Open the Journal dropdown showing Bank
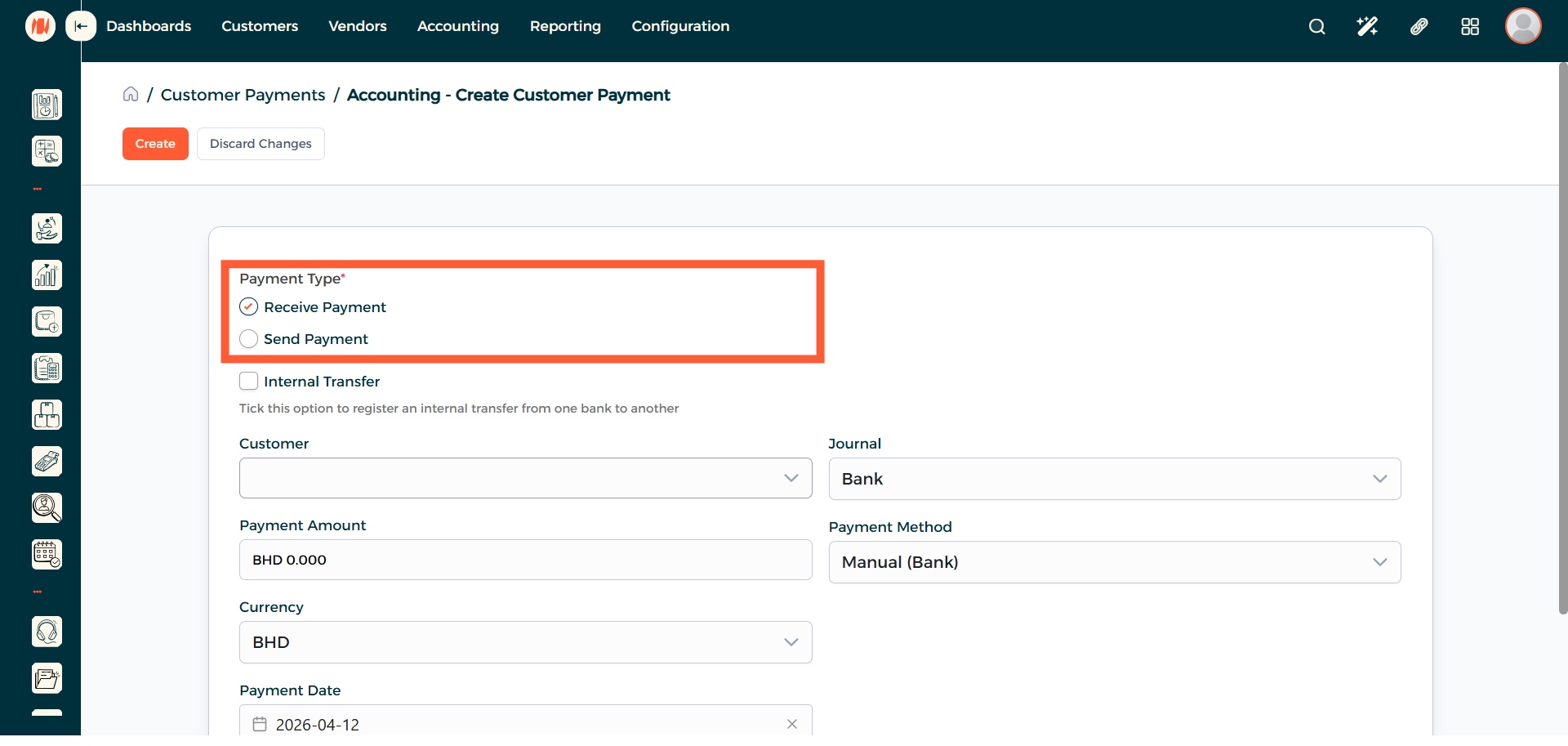Screen dimensions: 1568x746 (1114, 479)
